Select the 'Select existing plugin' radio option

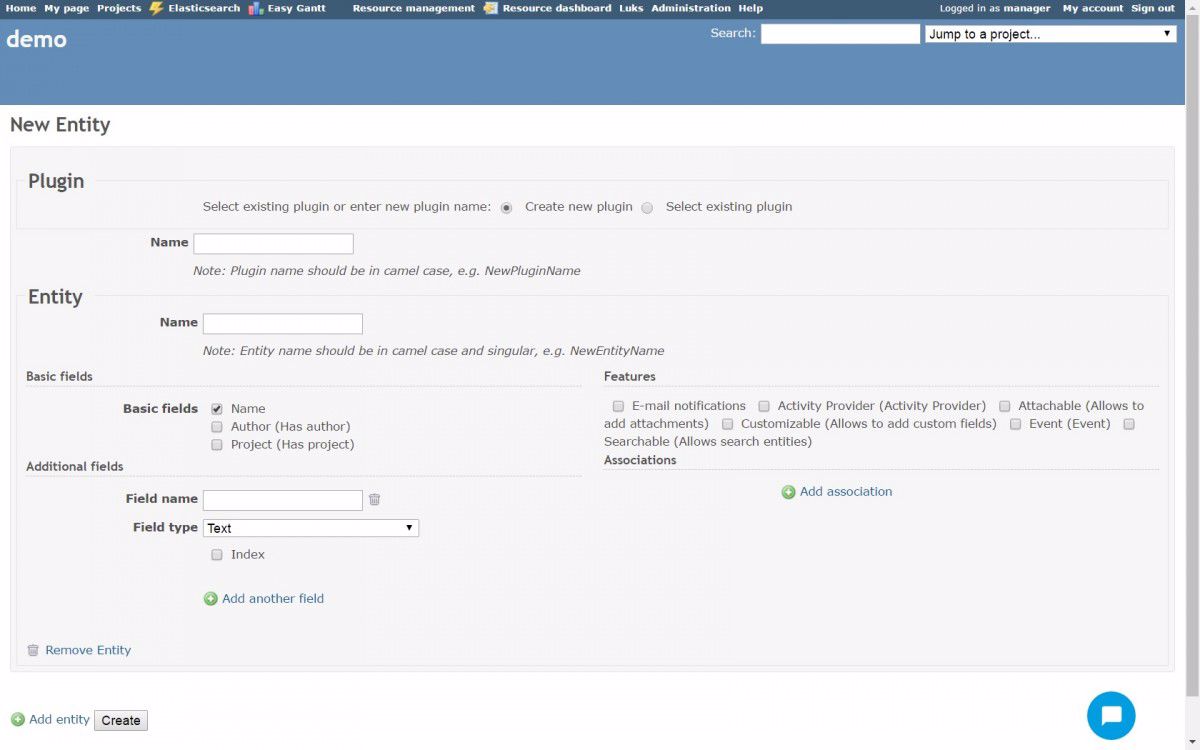[647, 208]
